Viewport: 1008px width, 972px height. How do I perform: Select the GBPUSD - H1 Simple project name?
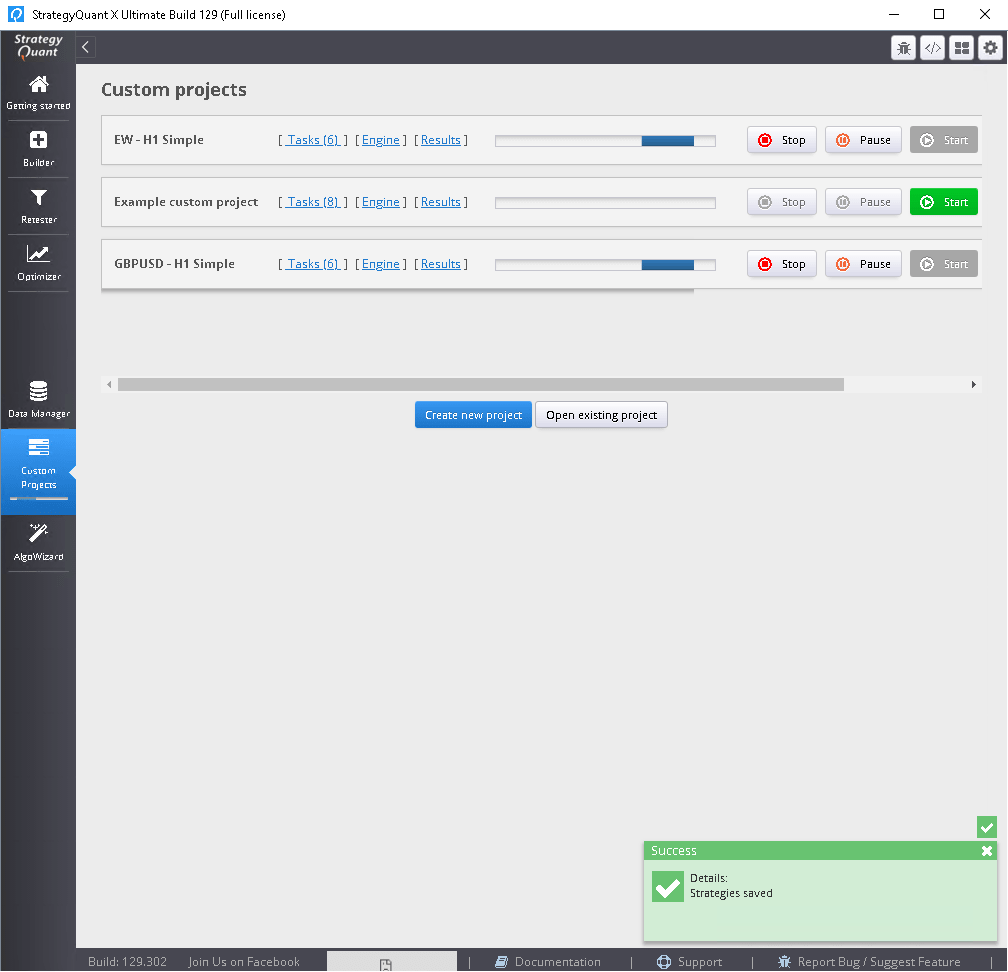(x=174, y=264)
